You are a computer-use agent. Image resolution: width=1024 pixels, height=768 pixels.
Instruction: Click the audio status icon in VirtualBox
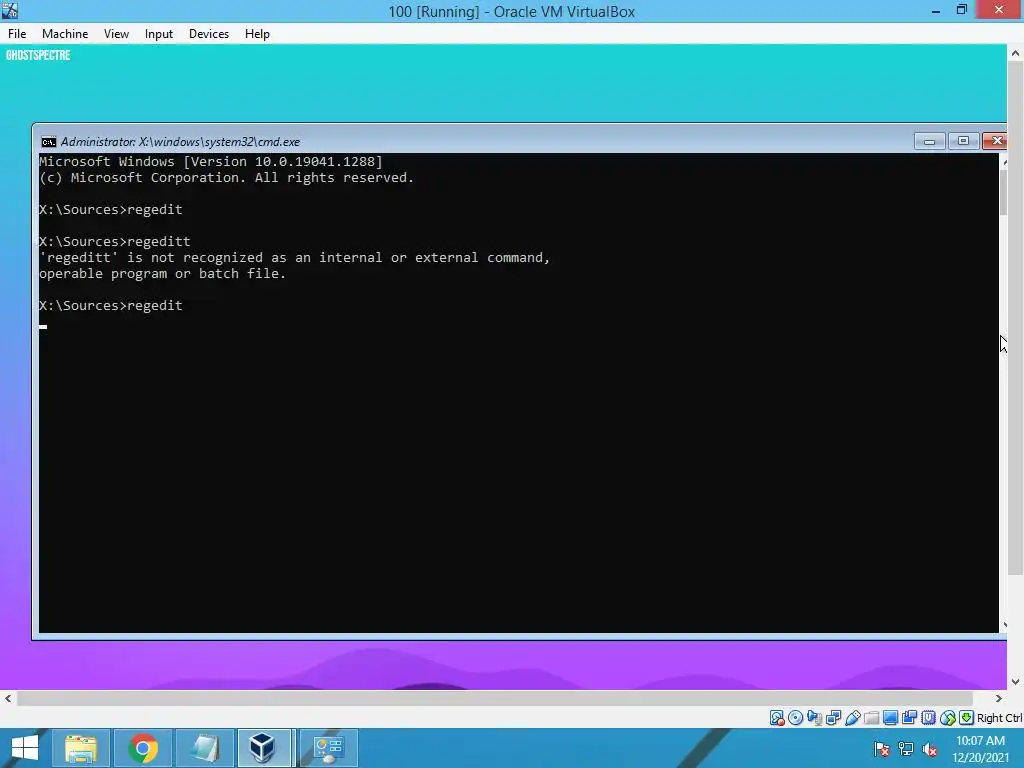[814, 718]
